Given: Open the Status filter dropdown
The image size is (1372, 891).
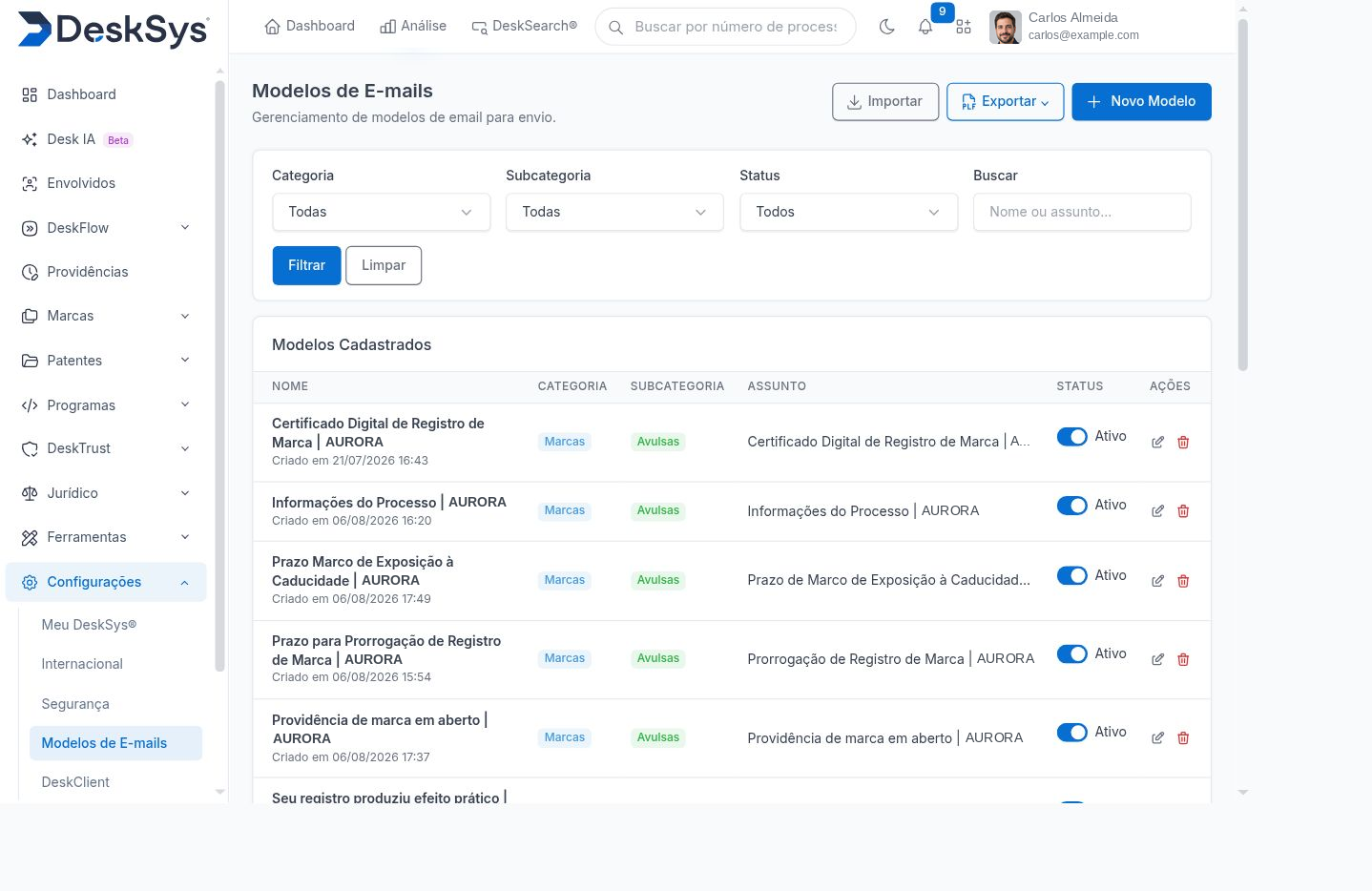Looking at the screenshot, I should (848, 212).
